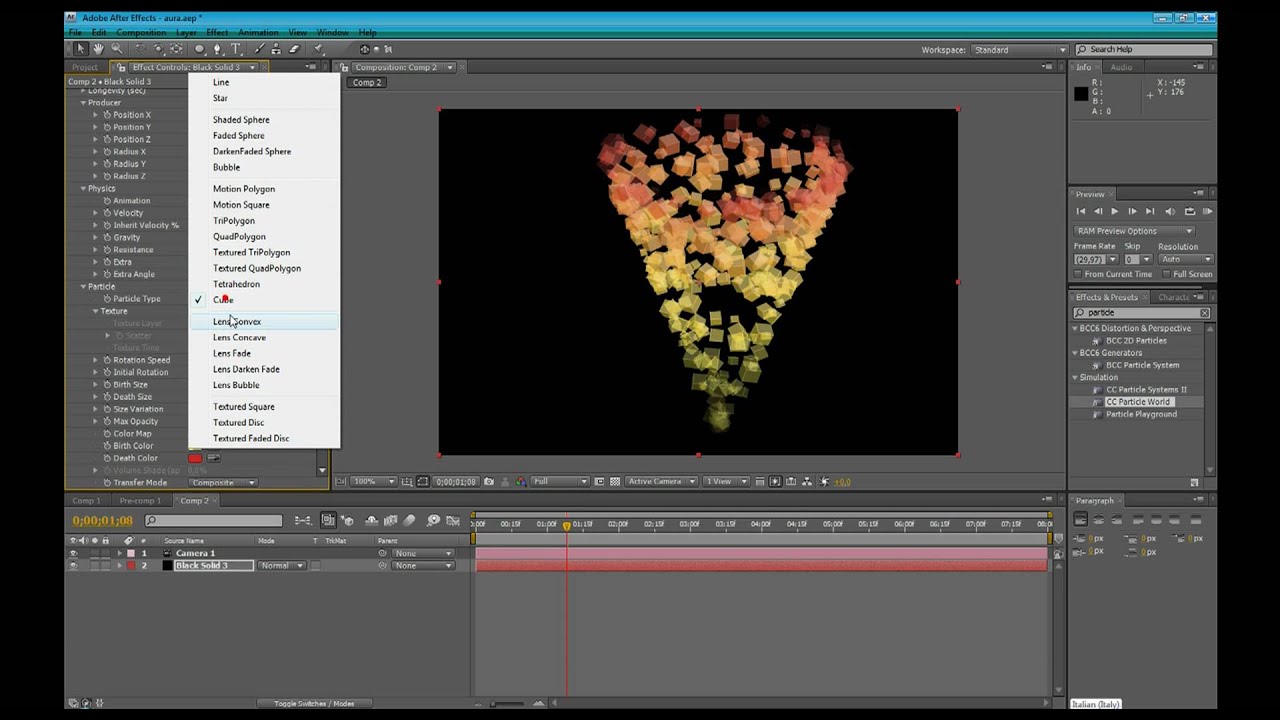Screen dimensions: 1280x720
Task: Hide the Black Solid 3 layer
Action: pyautogui.click(x=73, y=566)
